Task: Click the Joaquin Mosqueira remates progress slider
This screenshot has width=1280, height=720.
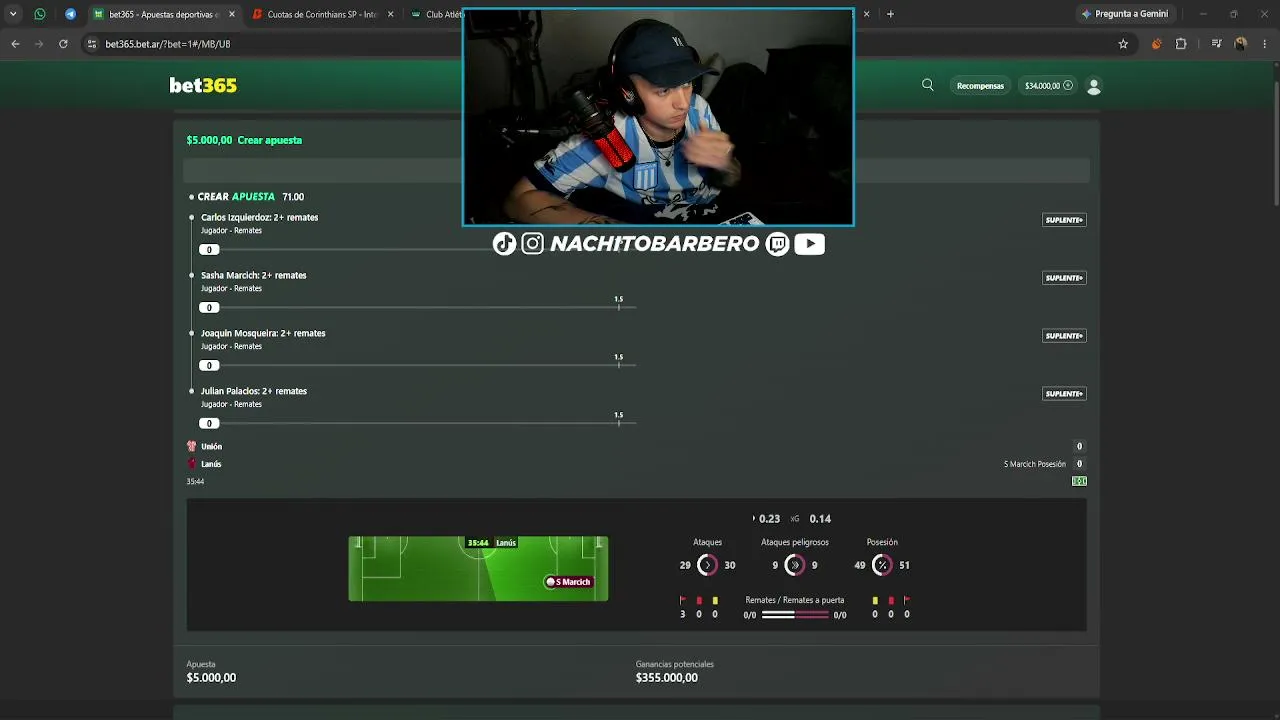Action: pyautogui.click(x=418, y=365)
